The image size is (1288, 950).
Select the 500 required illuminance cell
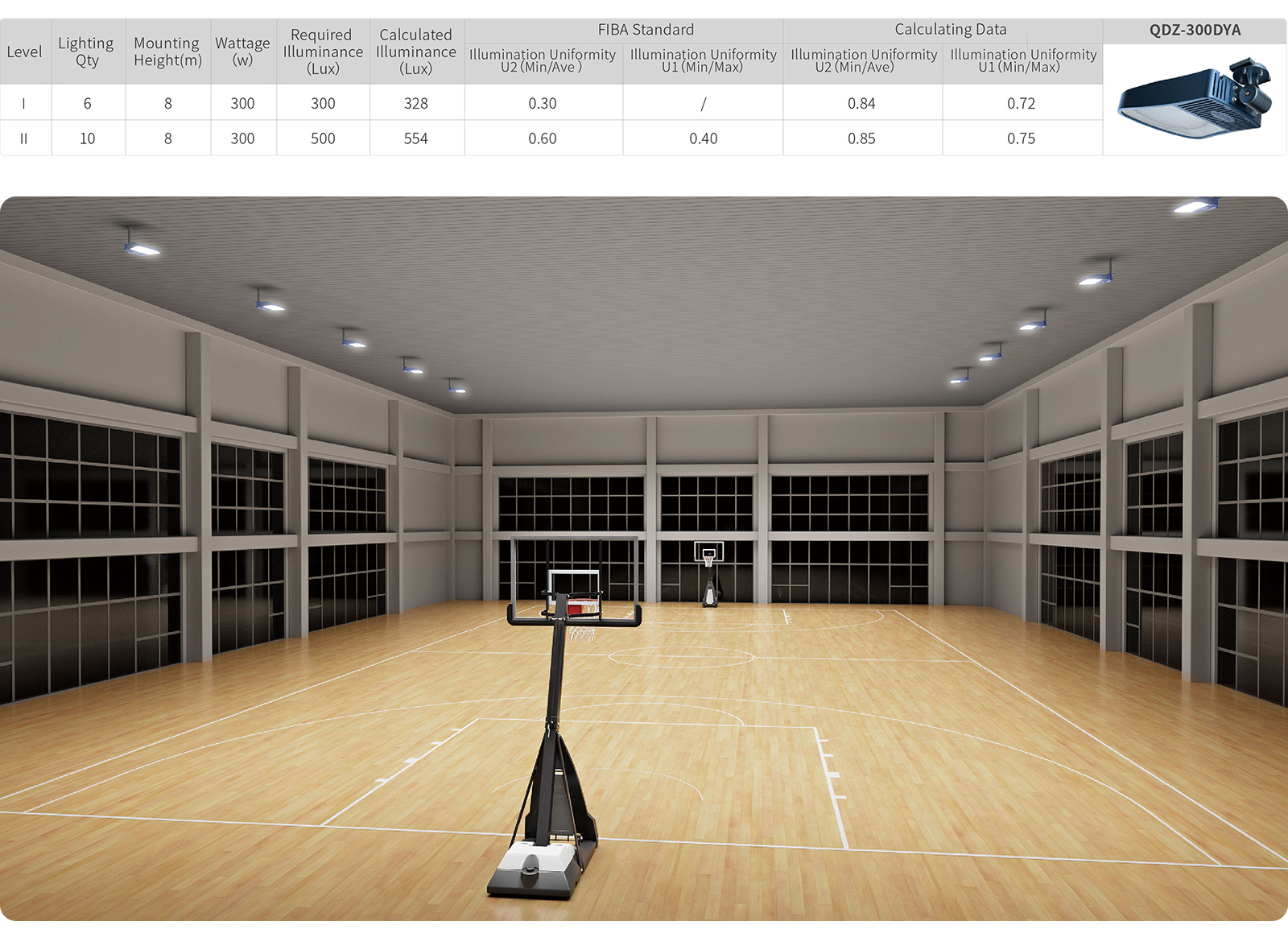pos(323,138)
